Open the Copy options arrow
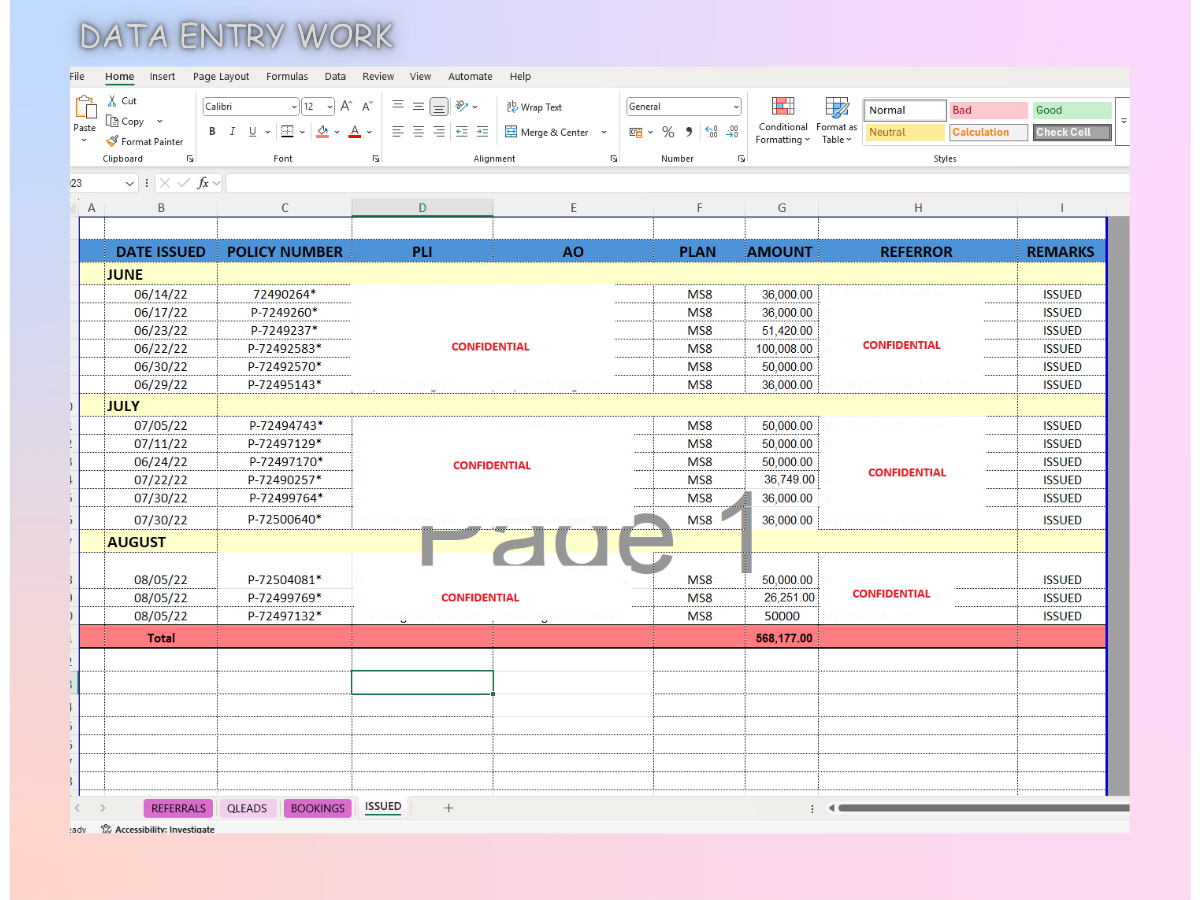The image size is (1200, 900). pos(160,121)
